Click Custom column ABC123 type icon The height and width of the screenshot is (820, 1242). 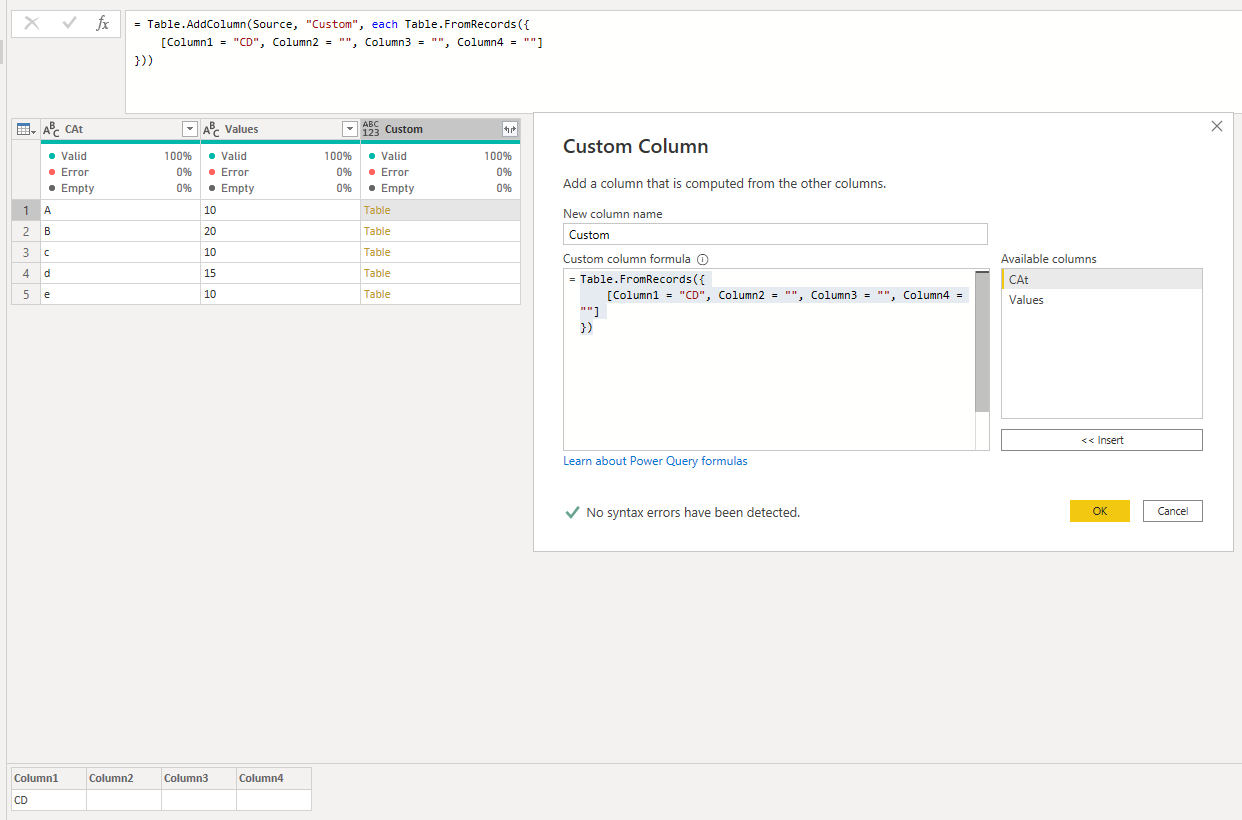coord(371,129)
